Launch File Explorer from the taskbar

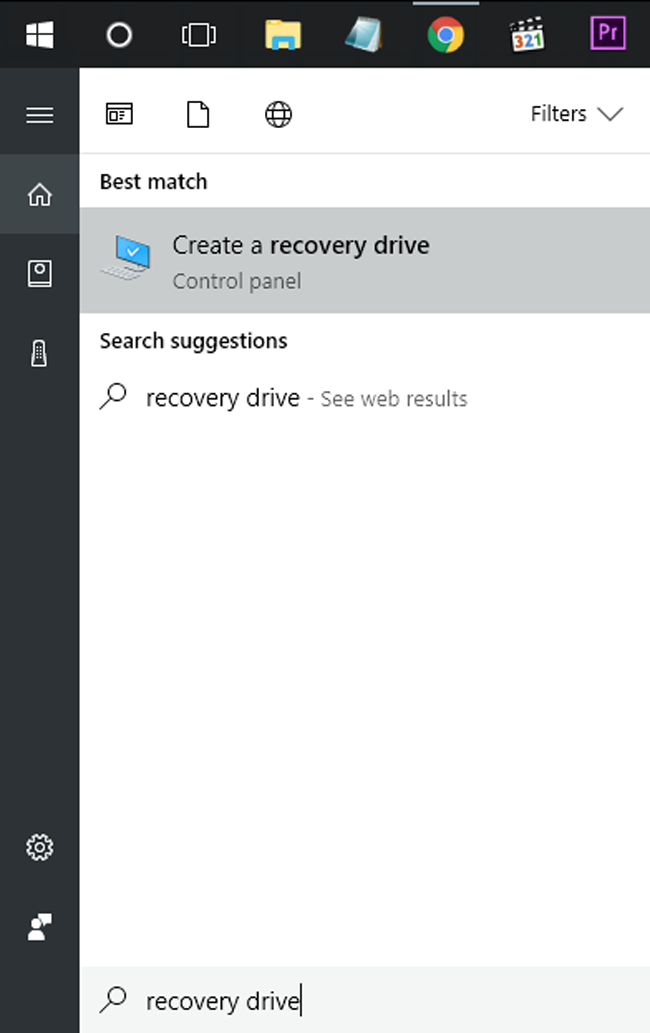tap(283, 35)
